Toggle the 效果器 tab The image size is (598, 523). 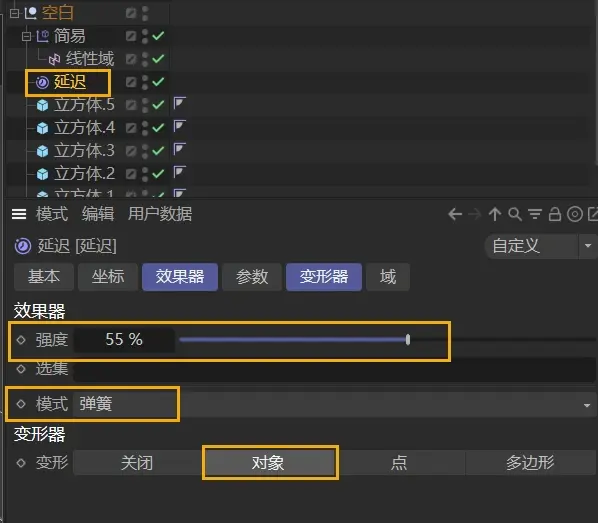[180, 277]
